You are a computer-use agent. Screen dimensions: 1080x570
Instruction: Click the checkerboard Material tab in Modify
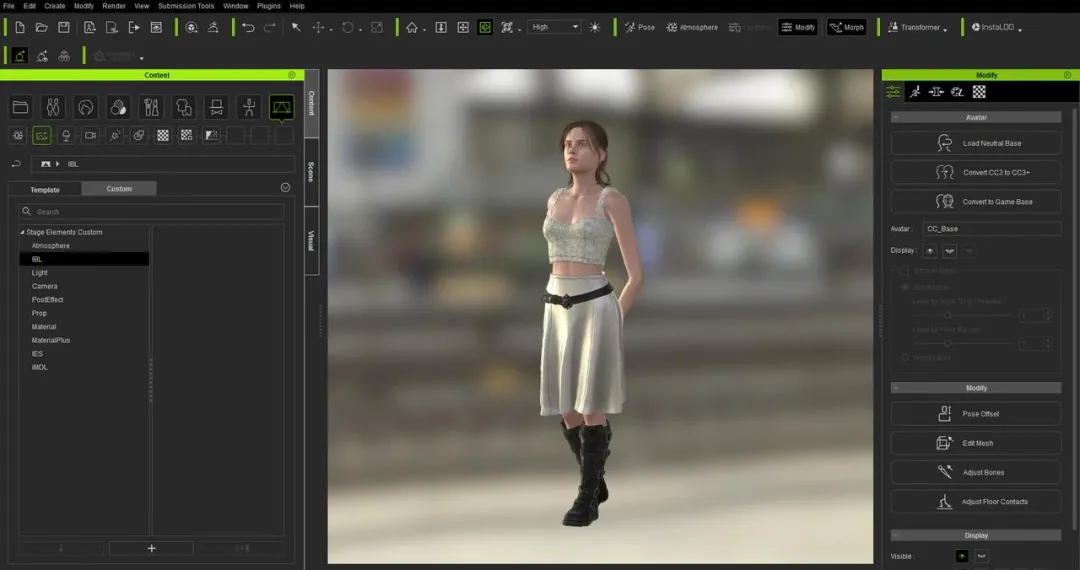coord(979,92)
